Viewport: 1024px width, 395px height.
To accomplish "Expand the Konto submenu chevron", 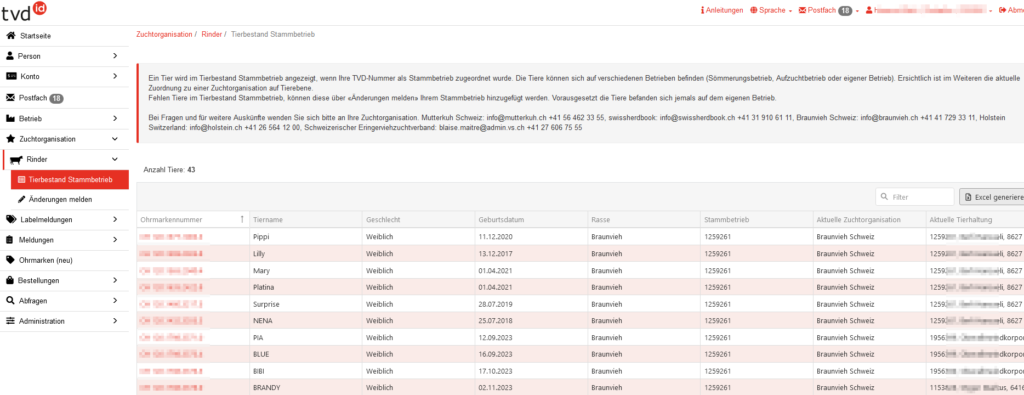I will [115, 76].
